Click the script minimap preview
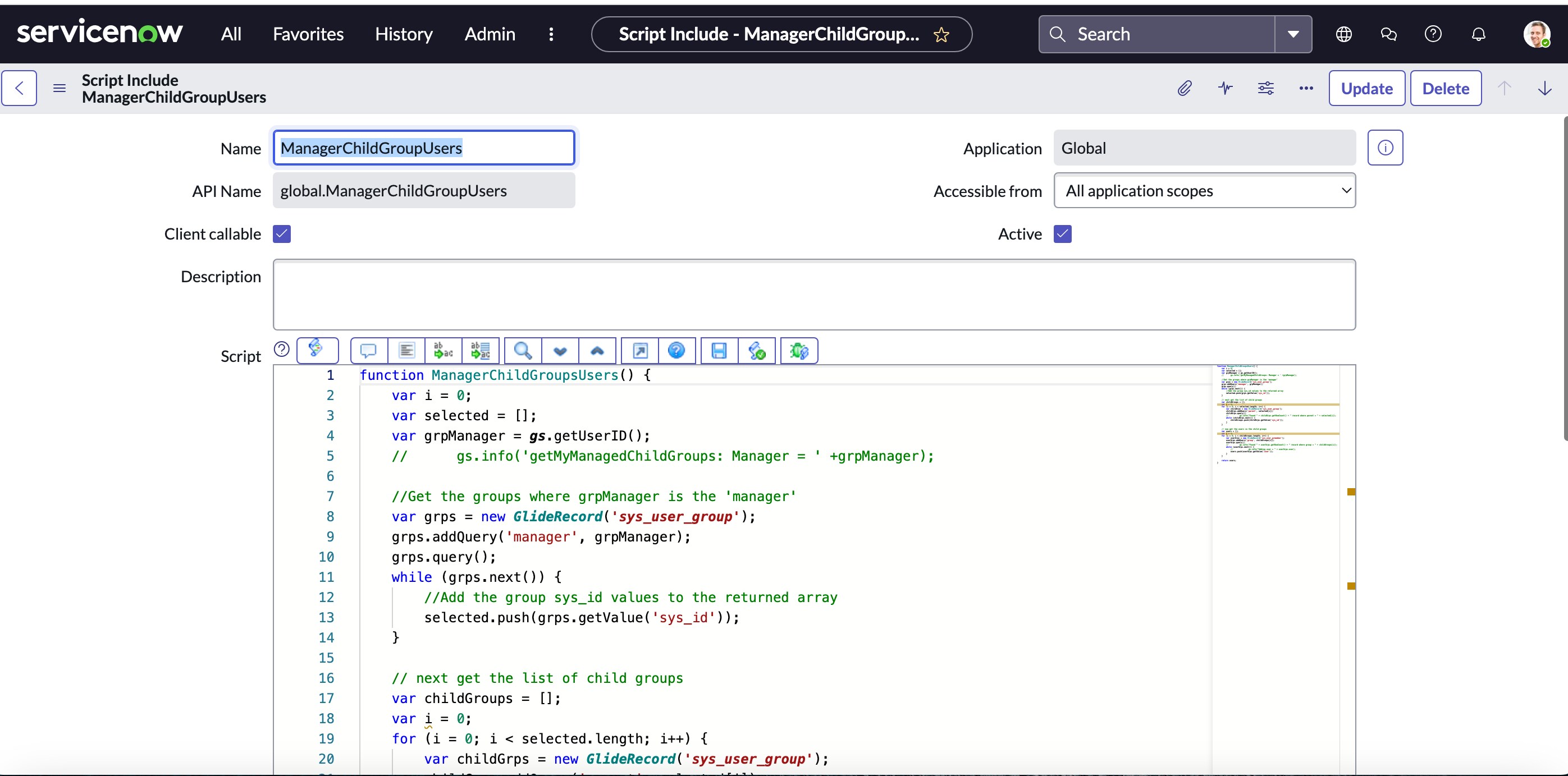Image resolution: width=1568 pixels, height=776 pixels. pos(1277,414)
